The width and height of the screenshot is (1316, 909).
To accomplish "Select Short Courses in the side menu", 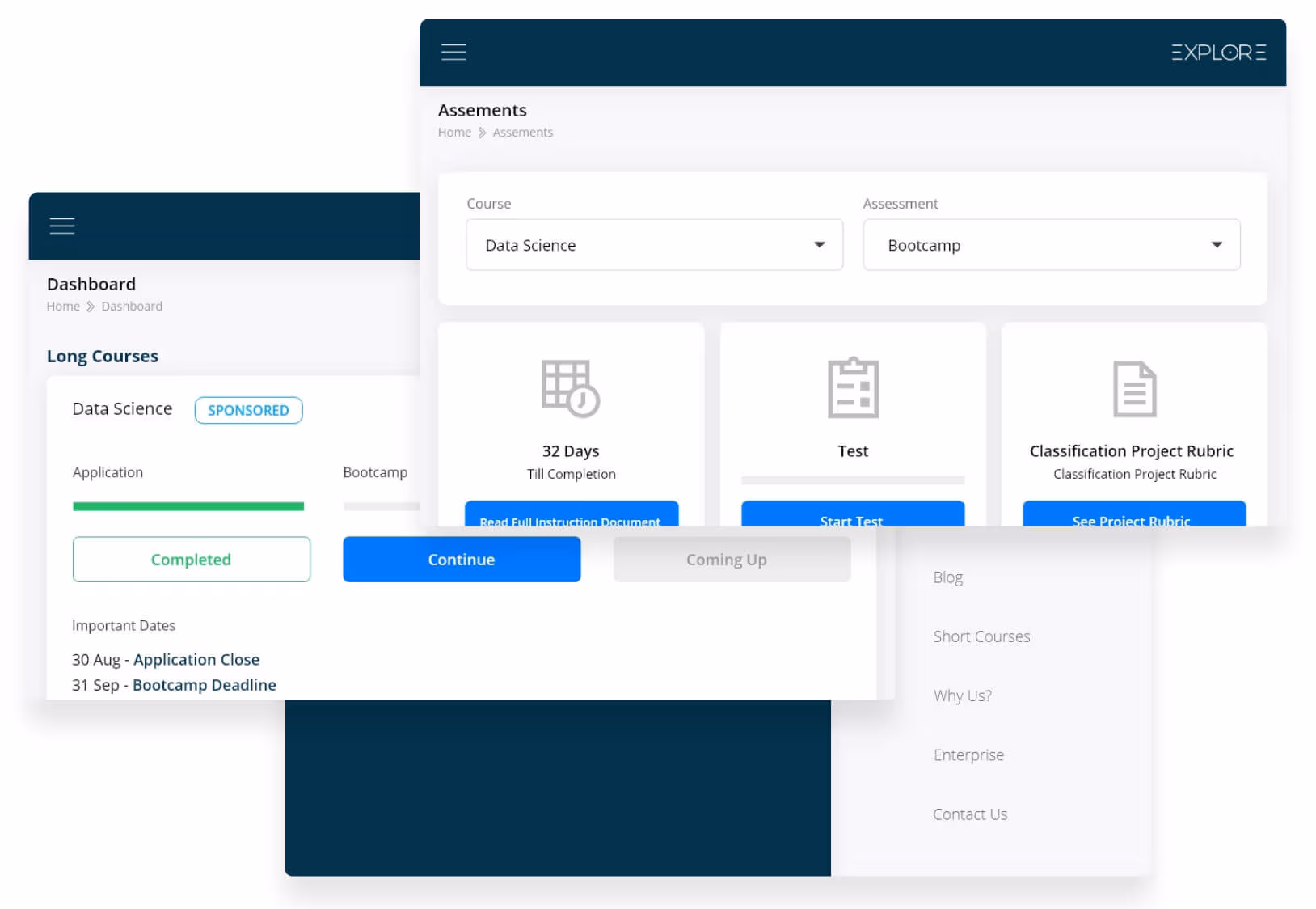I will [981, 636].
